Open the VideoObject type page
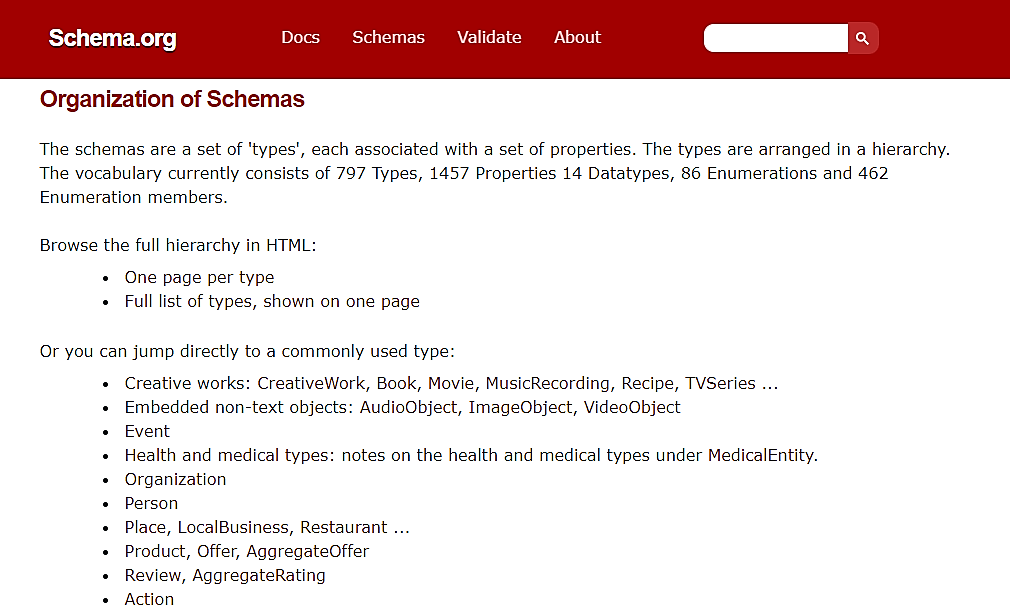This screenshot has height=612, width=1010. 632,407
